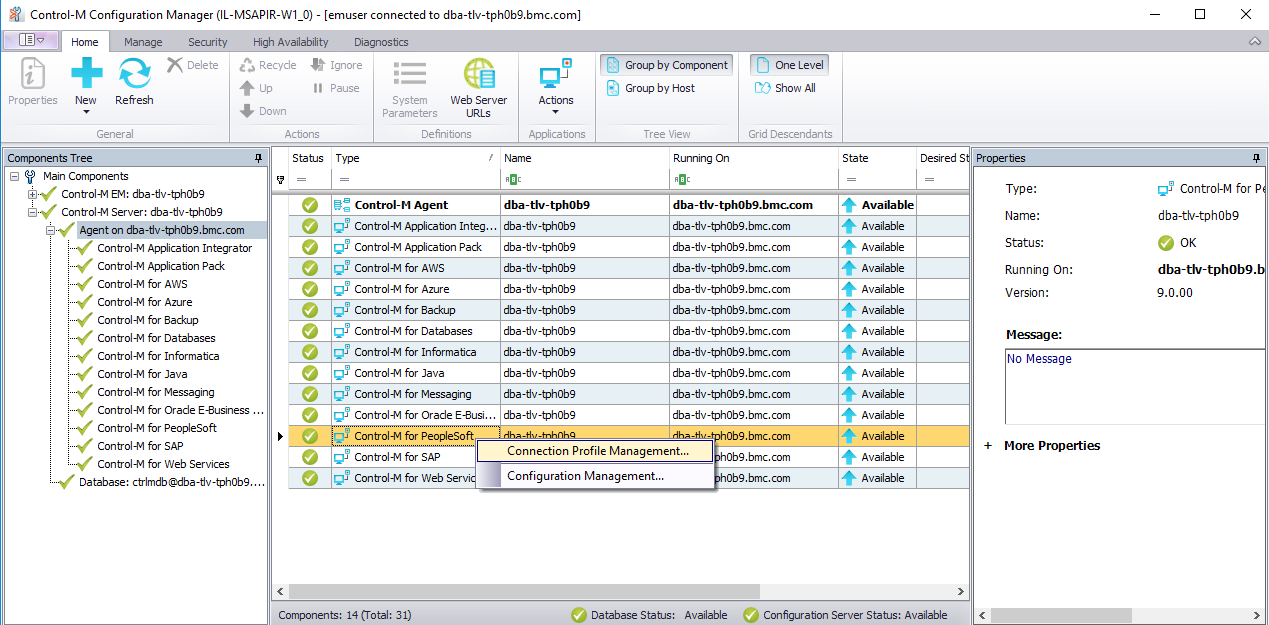The width and height of the screenshot is (1269, 625).
Task: Click Configuration Server Status green check icon
Action: pos(750,615)
